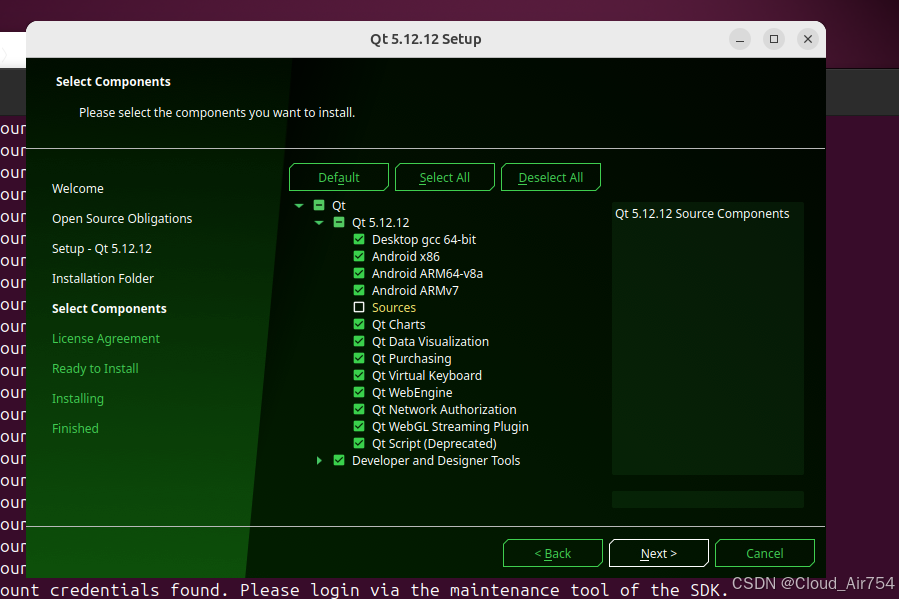The width and height of the screenshot is (899, 599).
Task: Expand the Developer and Designer Tools node
Action: tap(319, 460)
